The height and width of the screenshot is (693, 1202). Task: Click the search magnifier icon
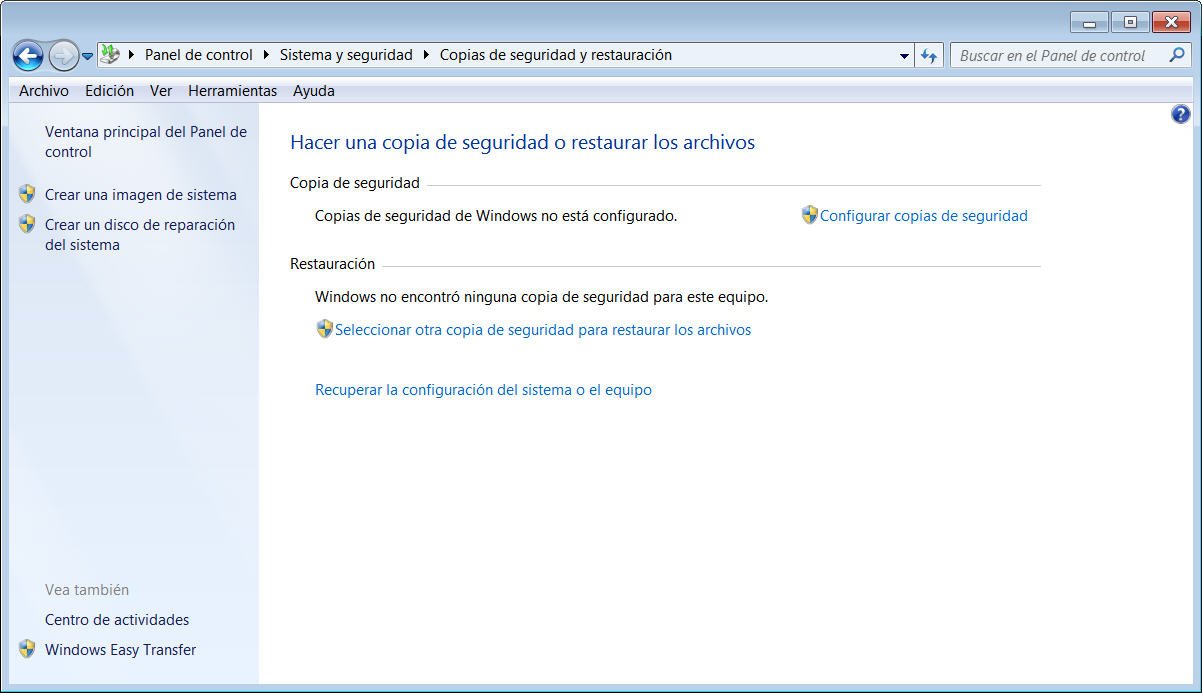[1176, 55]
